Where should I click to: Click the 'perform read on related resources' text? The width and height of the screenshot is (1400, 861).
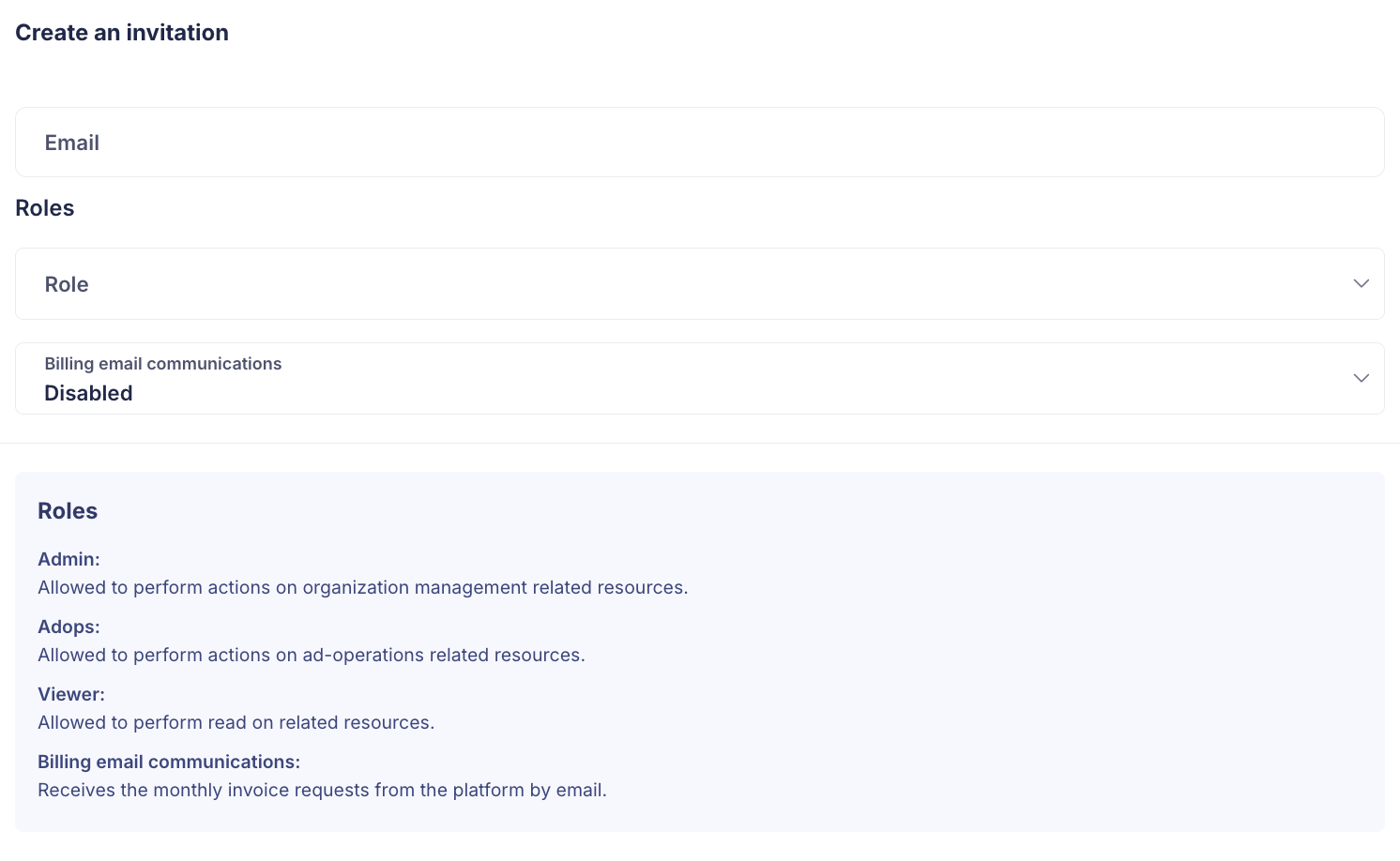click(x=236, y=722)
